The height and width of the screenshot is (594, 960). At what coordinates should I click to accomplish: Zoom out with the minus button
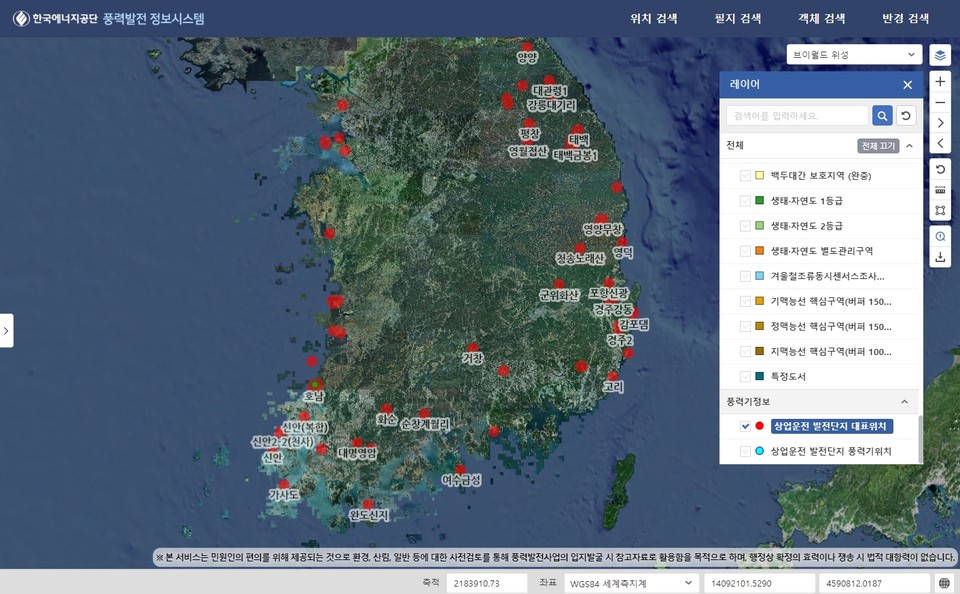(940, 102)
